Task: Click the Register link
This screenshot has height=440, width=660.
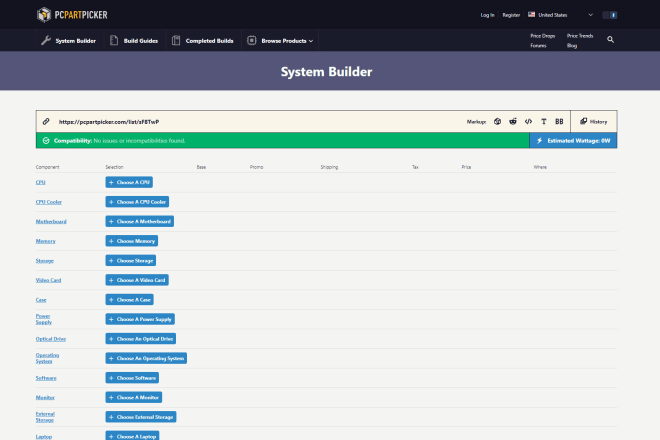Action: click(x=511, y=15)
